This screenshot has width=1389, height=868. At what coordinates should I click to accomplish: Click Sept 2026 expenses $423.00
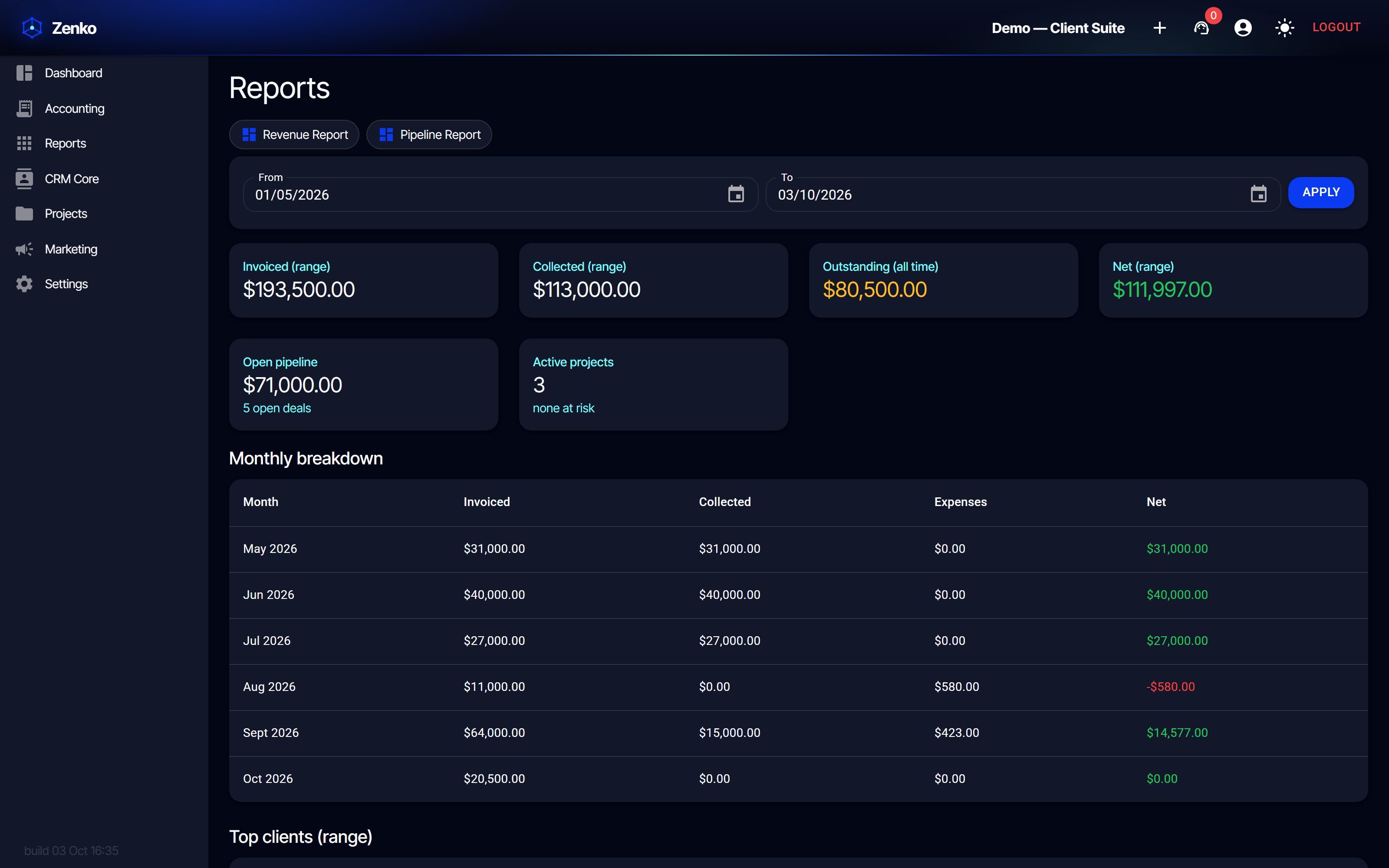957,733
